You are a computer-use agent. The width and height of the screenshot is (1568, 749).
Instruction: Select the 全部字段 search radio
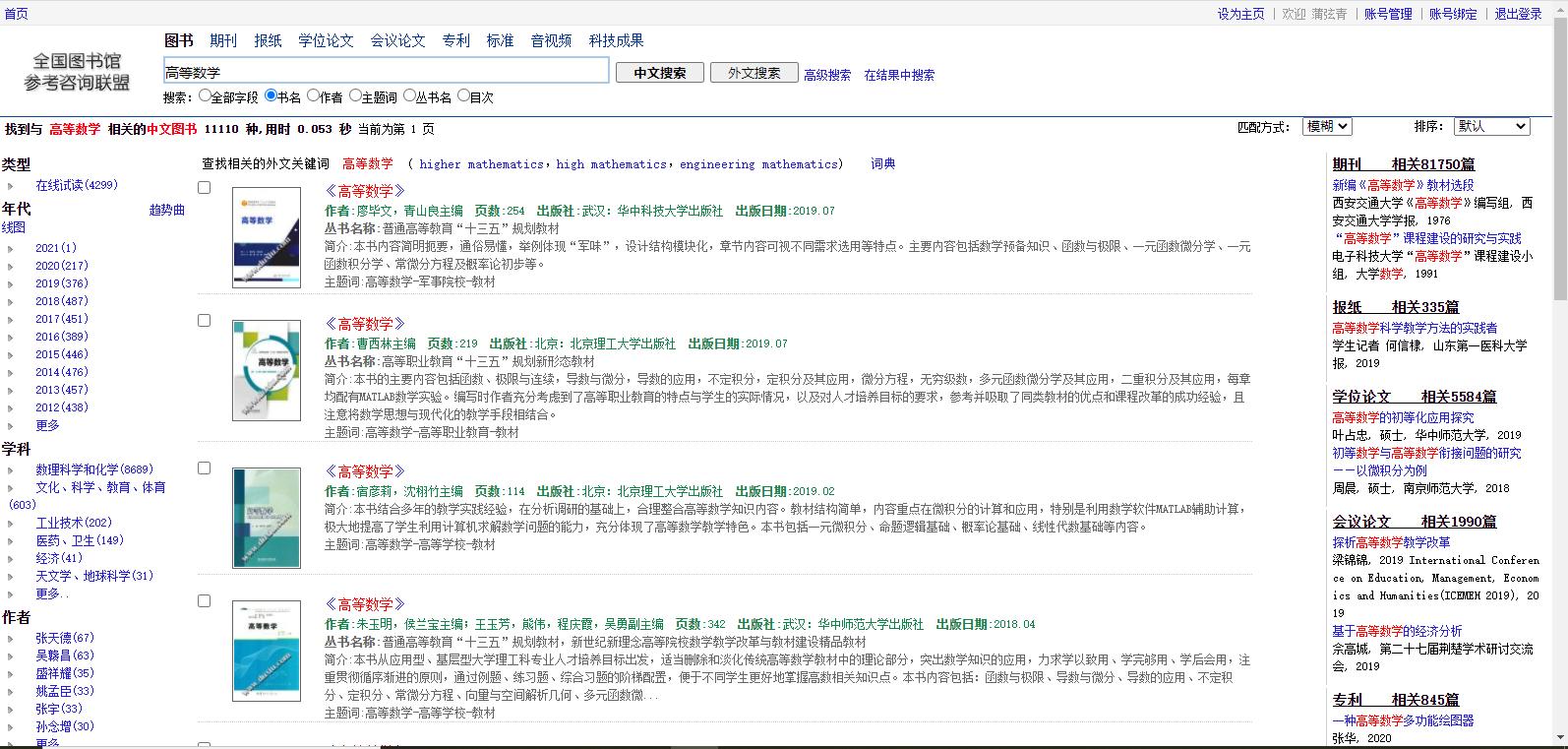pos(205,96)
